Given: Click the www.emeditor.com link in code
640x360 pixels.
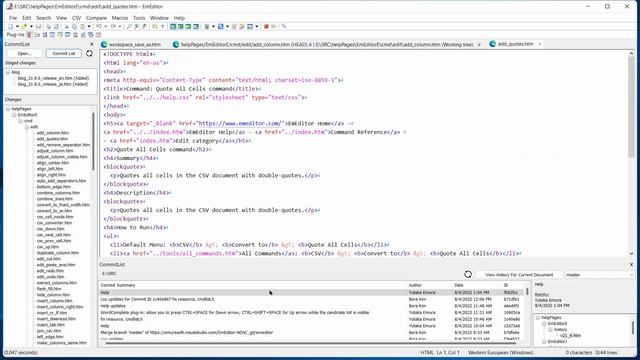Looking at the screenshot, I should (x=240, y=123).
